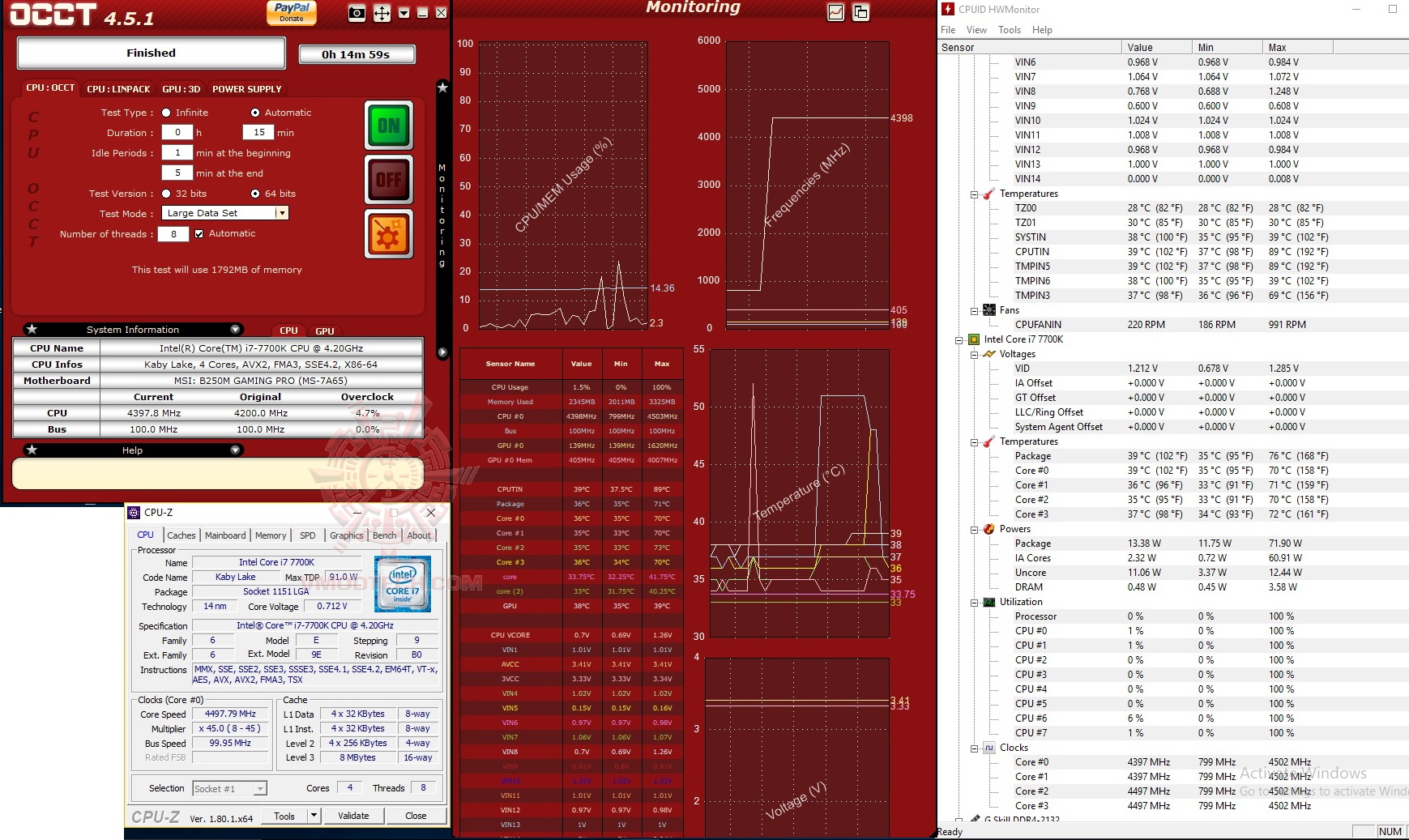1409x840 pixels.
Task: Click the Tools button in CPU-Z
Action: [x=284, y=816]
